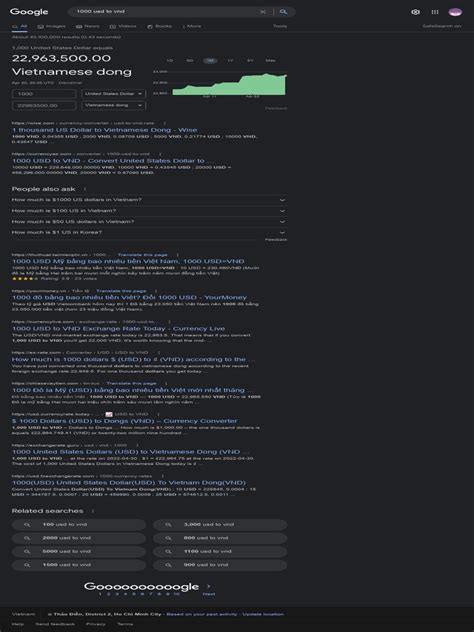Click the 1000 amount input field
Viewport: 474px width, 632px height.
44,94
